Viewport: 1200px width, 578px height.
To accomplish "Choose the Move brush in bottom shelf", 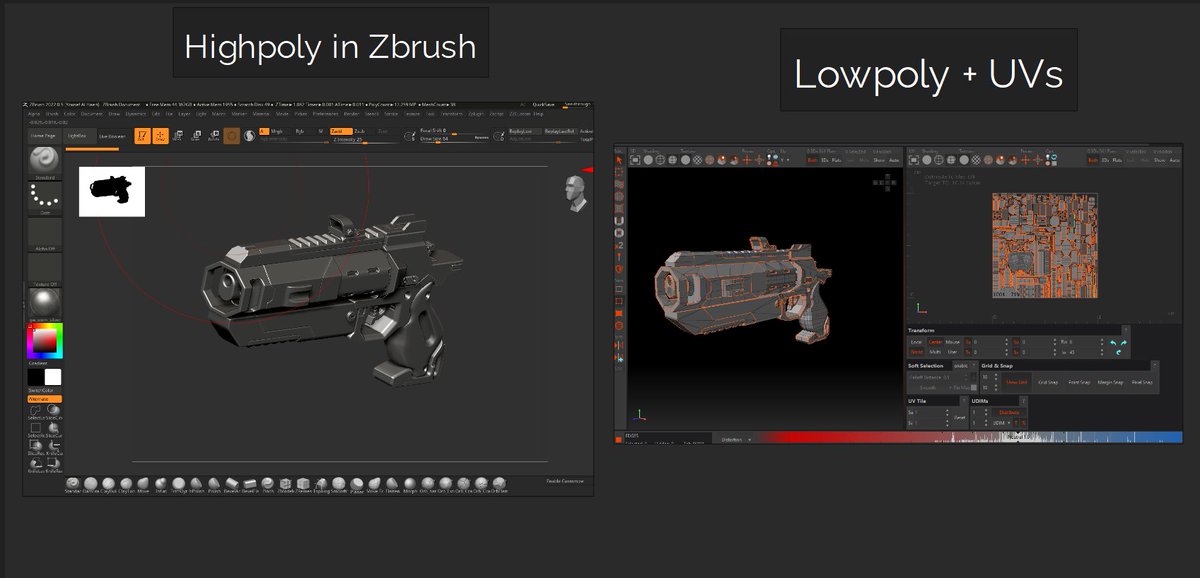I will [143, 484].
